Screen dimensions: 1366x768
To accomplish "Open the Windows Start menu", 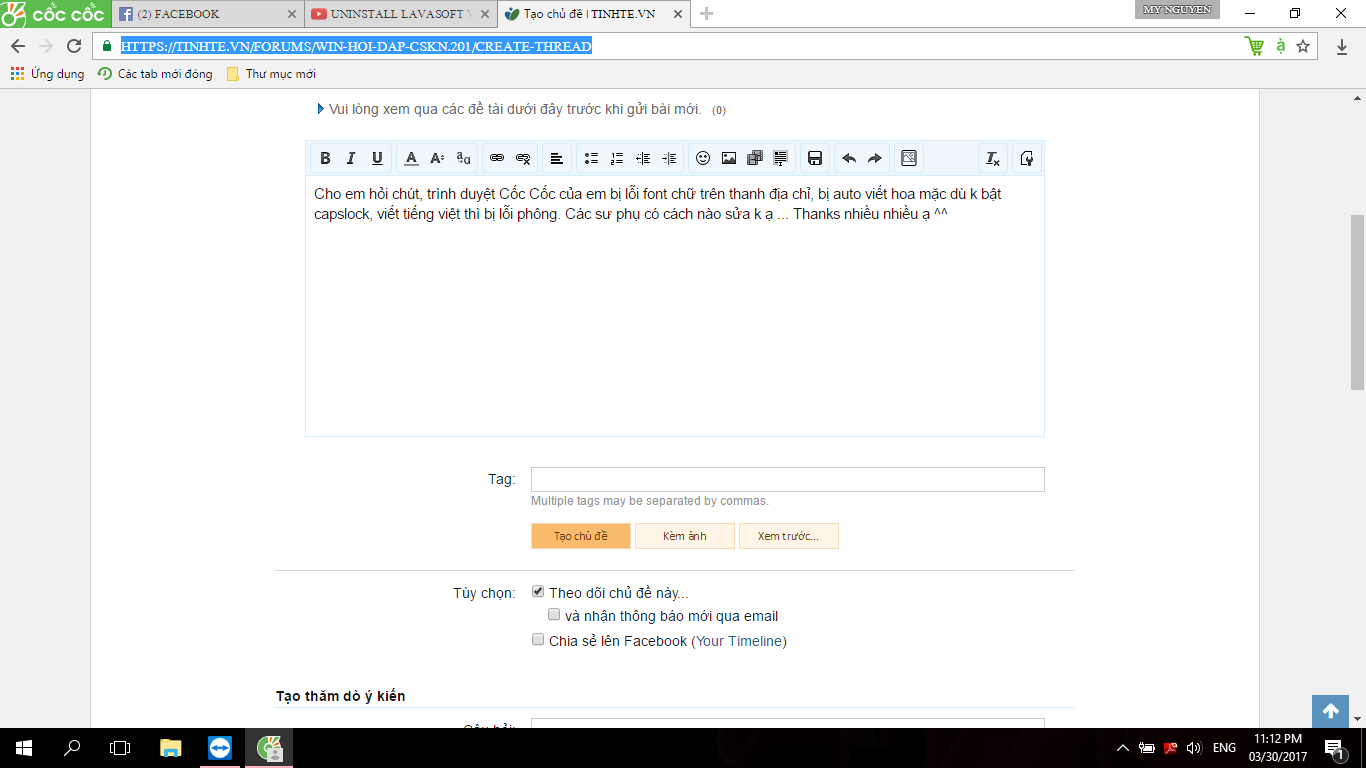I will [24, 747].
